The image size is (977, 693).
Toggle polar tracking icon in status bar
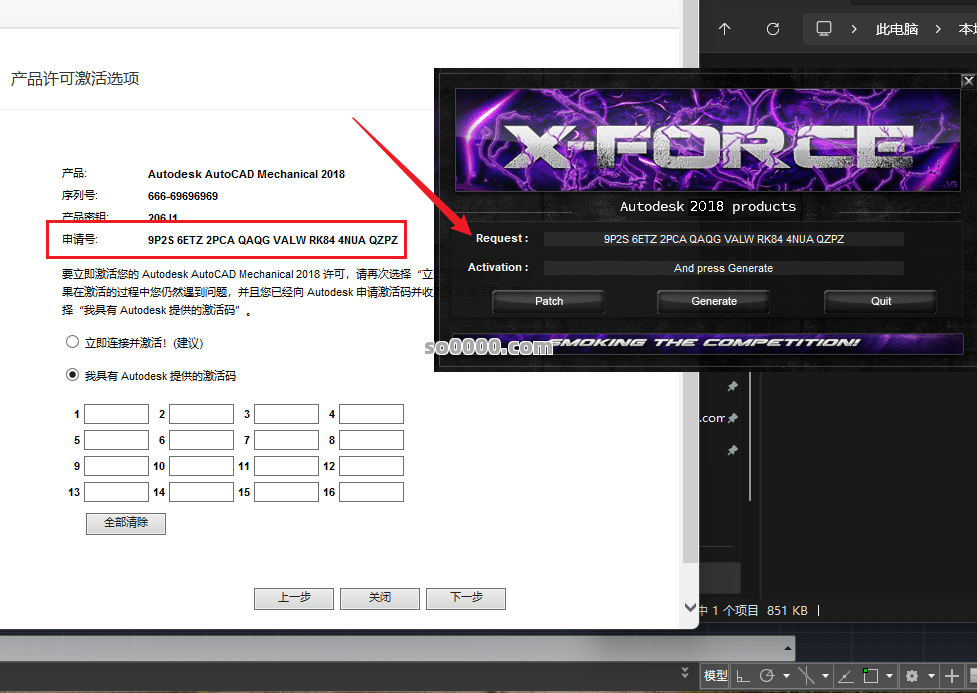coord(767,676)
